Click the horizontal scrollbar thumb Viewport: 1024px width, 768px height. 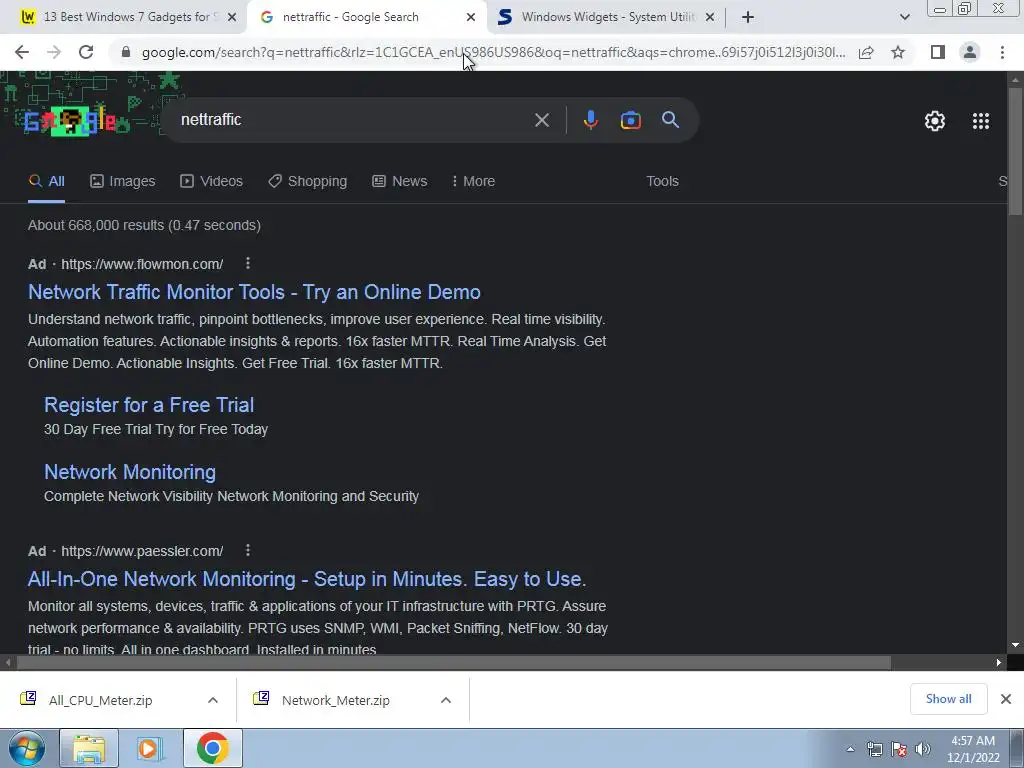click(x=454, y=663)
